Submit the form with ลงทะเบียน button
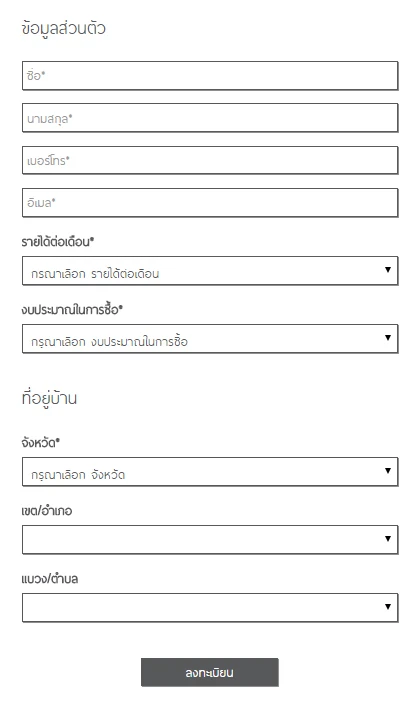This screenshot has width=414, height=704. [210, 672]
